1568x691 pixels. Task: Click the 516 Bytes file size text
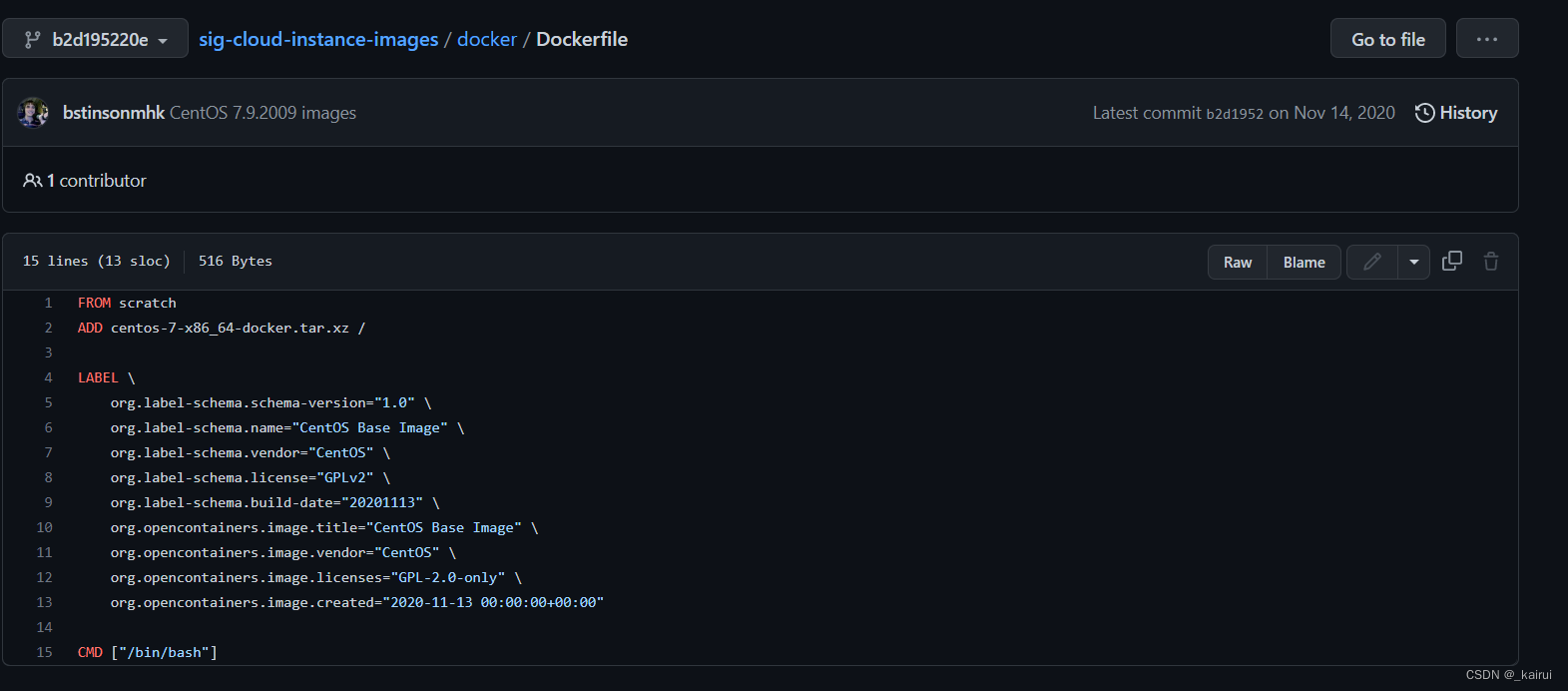pyautogui.click(x=236, y=261)
